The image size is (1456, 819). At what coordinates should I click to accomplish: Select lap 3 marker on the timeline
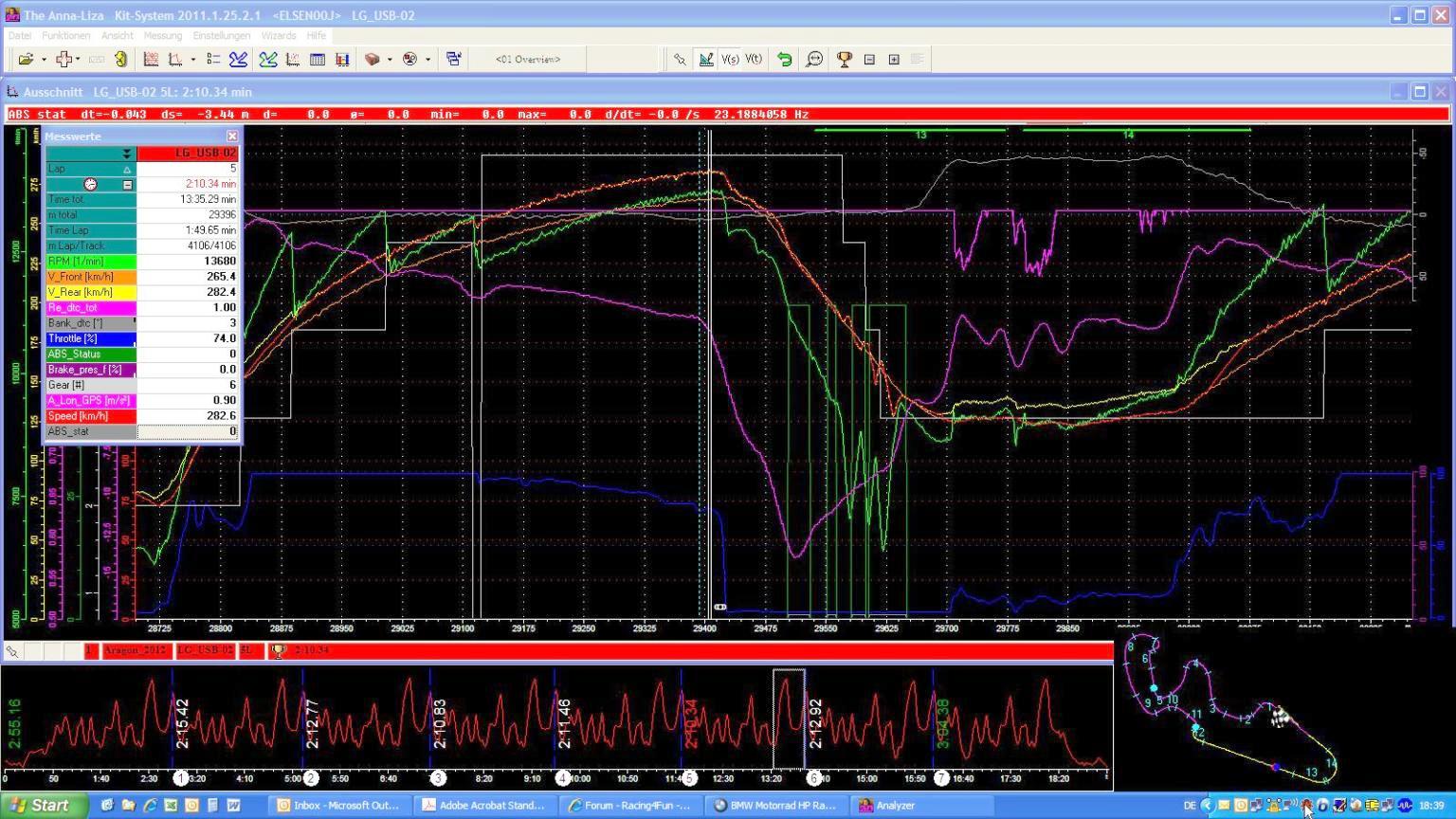[437, 778]
